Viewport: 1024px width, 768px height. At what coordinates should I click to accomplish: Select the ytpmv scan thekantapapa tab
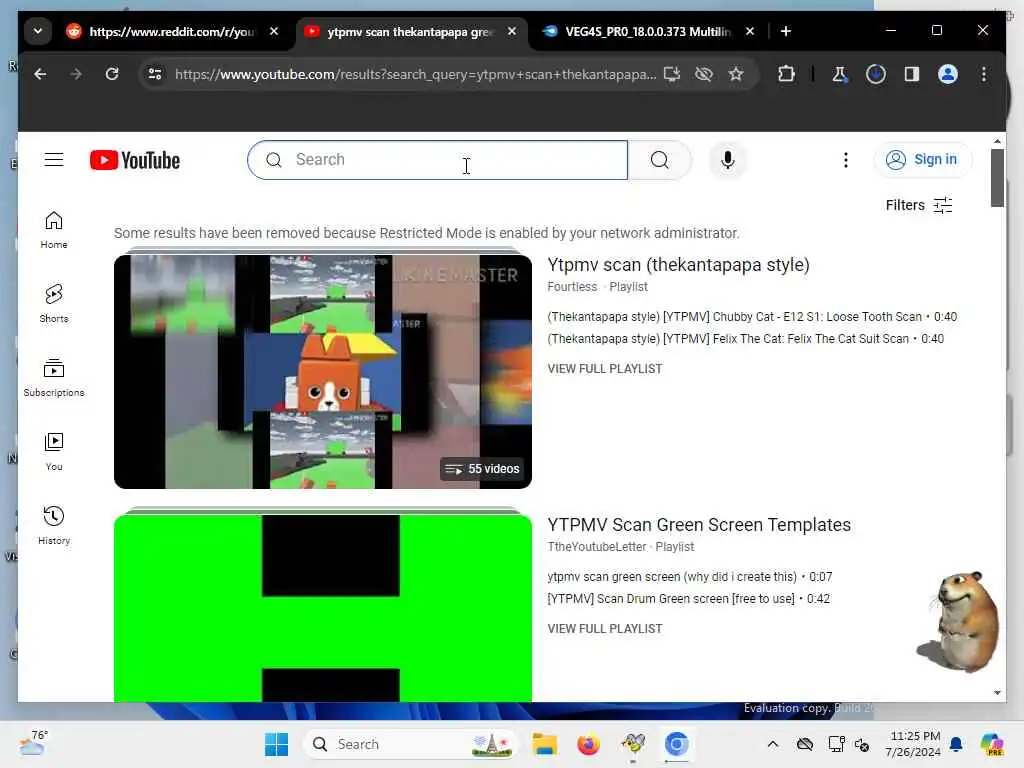(x=409, y=31)
